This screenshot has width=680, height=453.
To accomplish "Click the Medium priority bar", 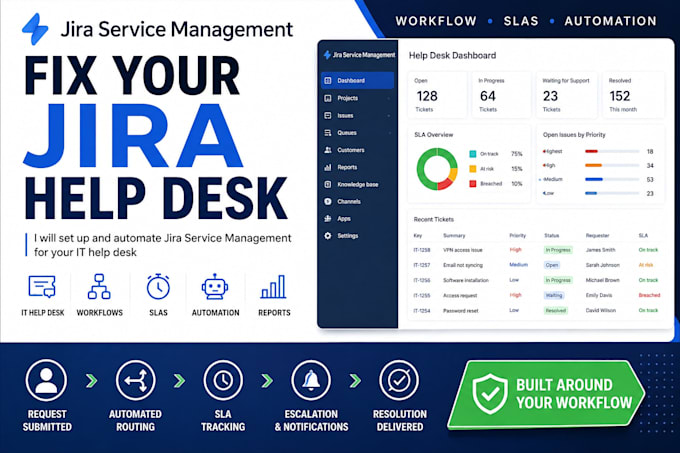I will point(612,179).
